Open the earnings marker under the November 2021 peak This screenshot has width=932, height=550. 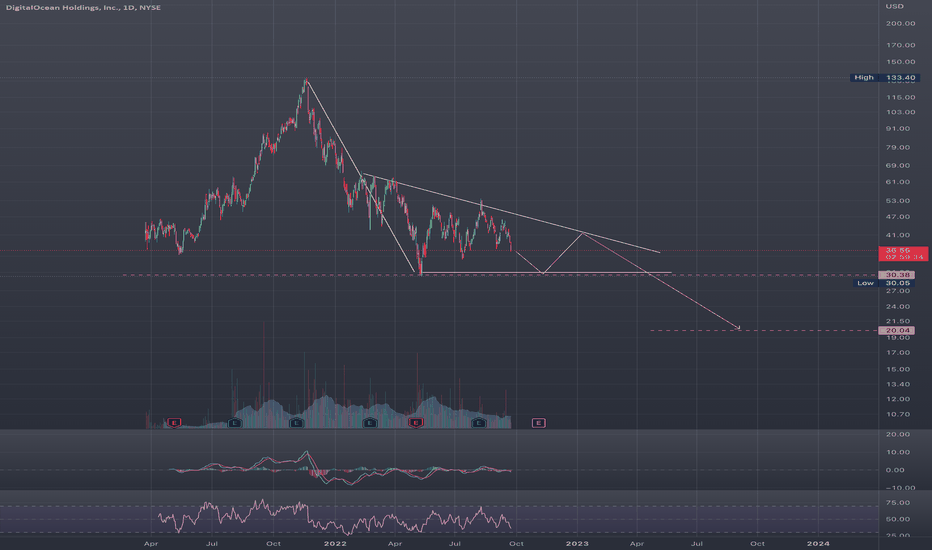click(296, 423)
